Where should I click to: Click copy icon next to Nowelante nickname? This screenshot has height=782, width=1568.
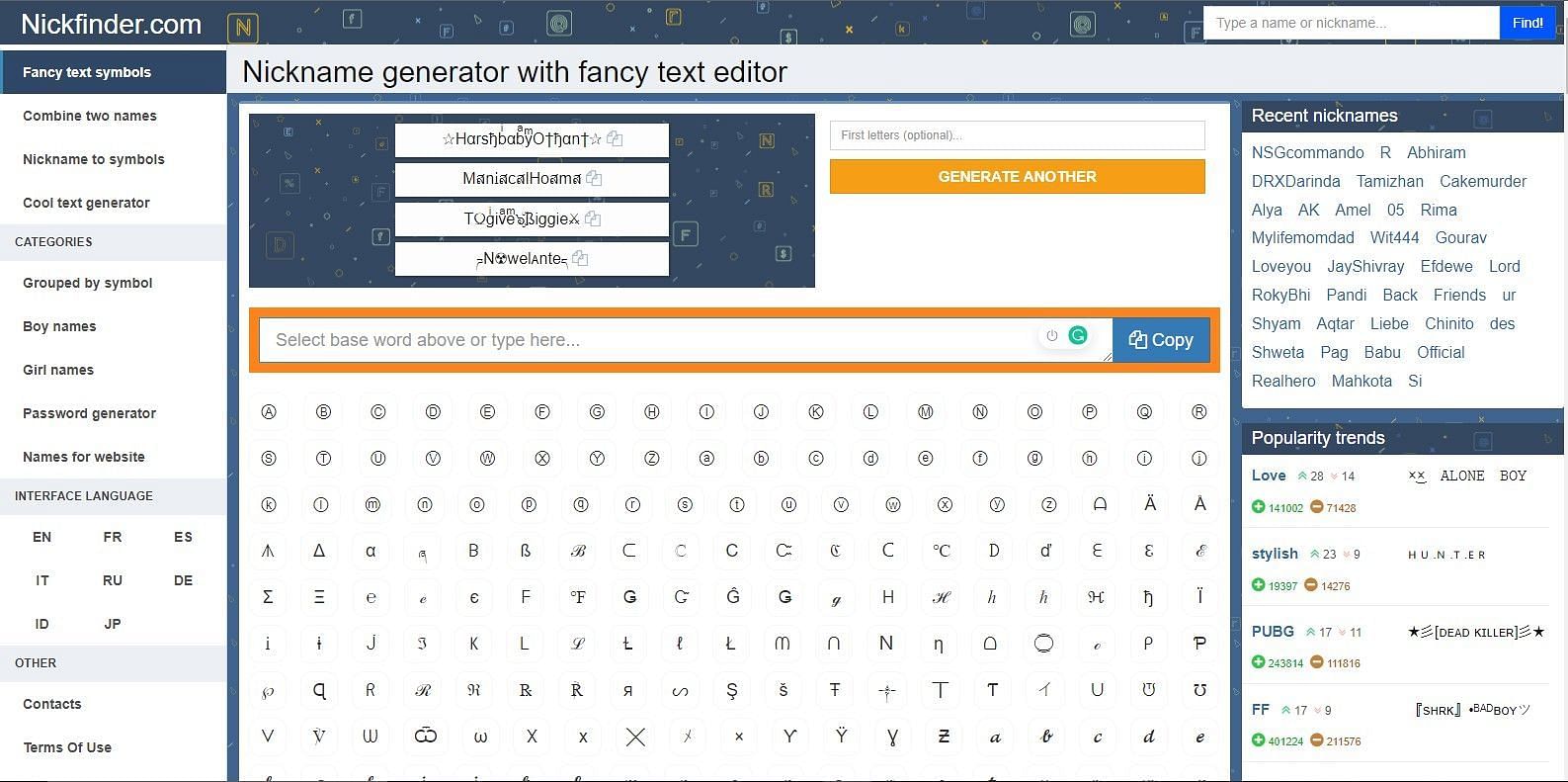coord(580,259)
